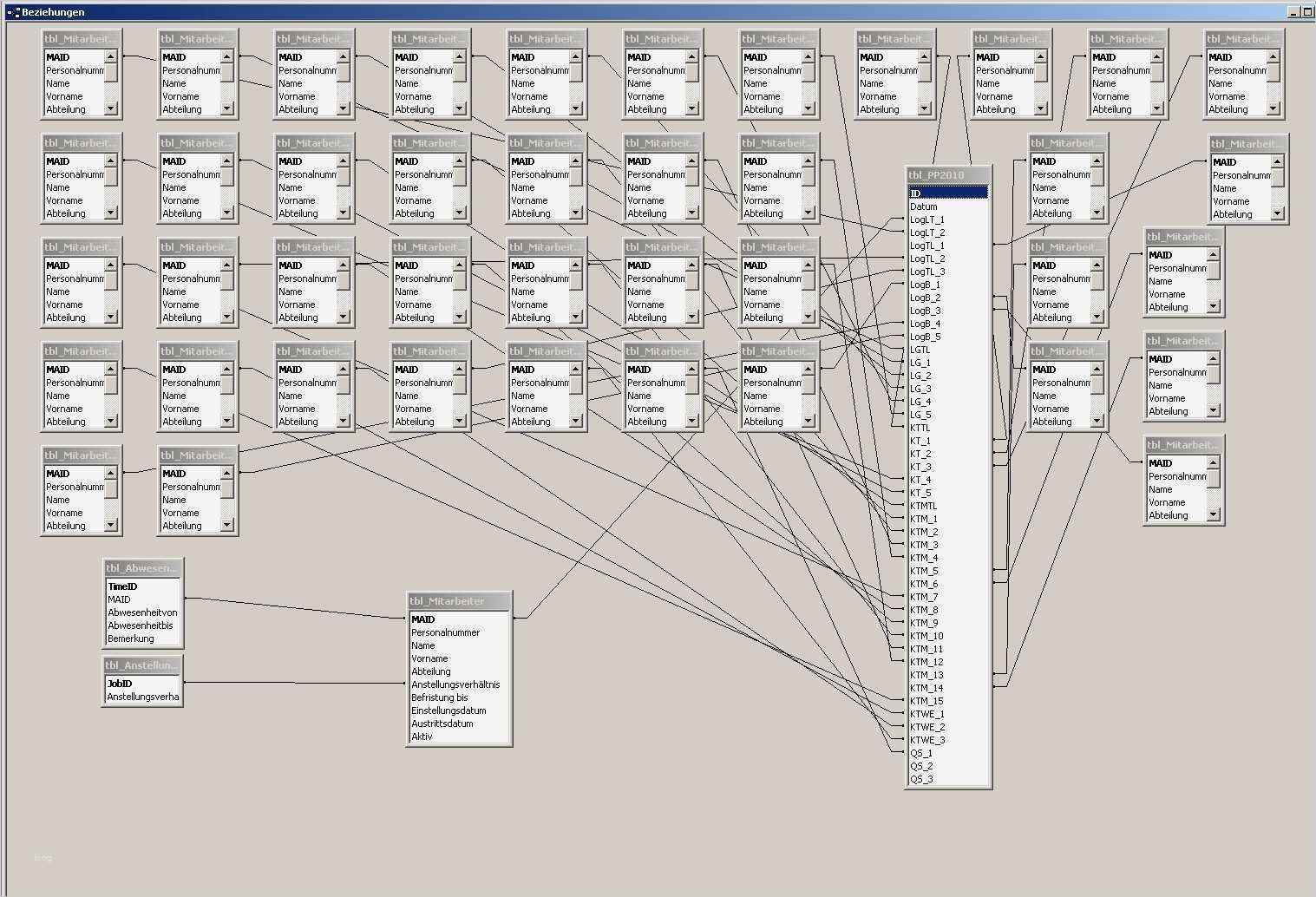1316x897 pixels.
Task: Click the tbl_Anstellun table title bar
Action: (x=141, y=665)
